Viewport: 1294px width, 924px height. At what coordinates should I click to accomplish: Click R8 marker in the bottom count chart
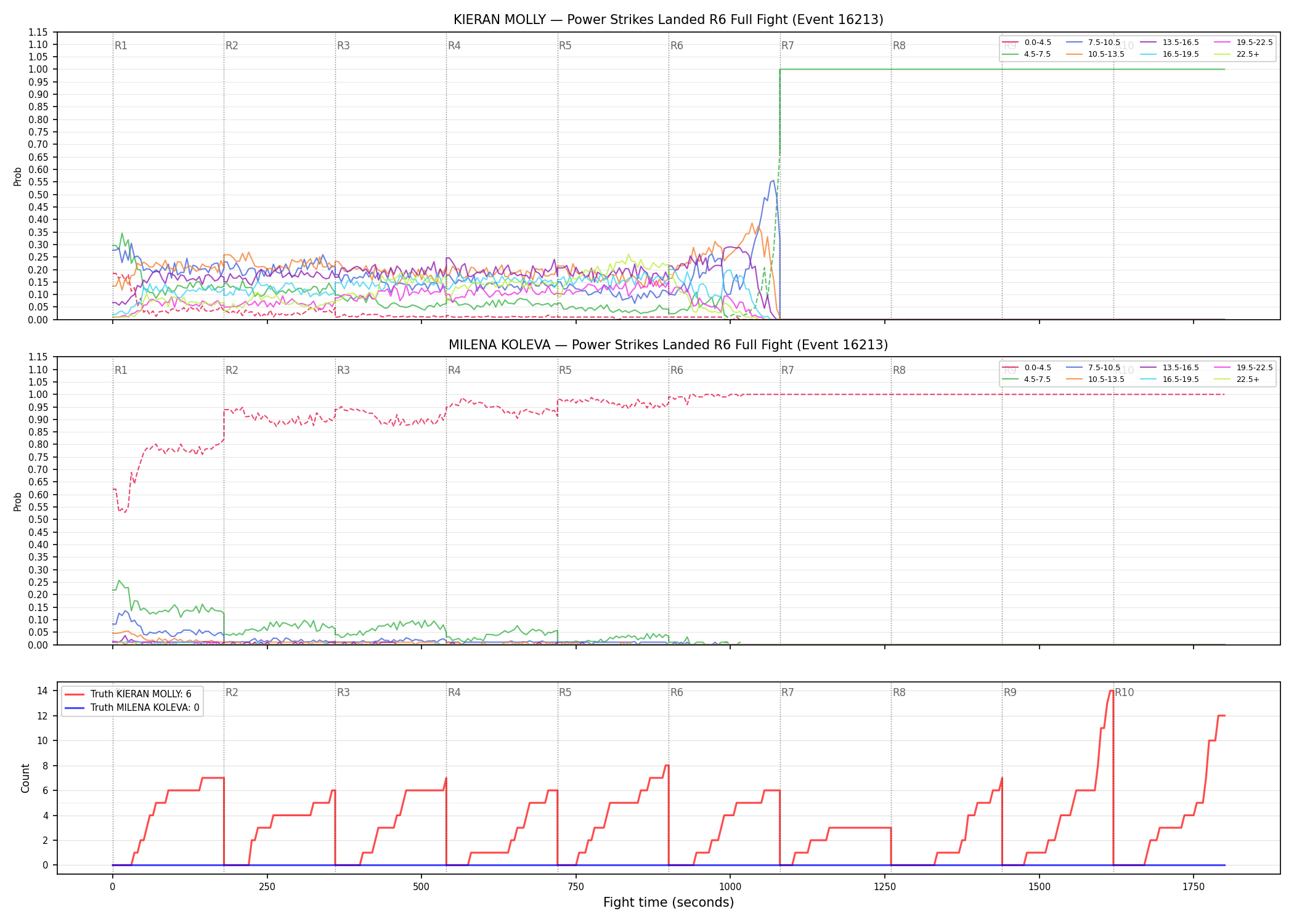[899, 692]
